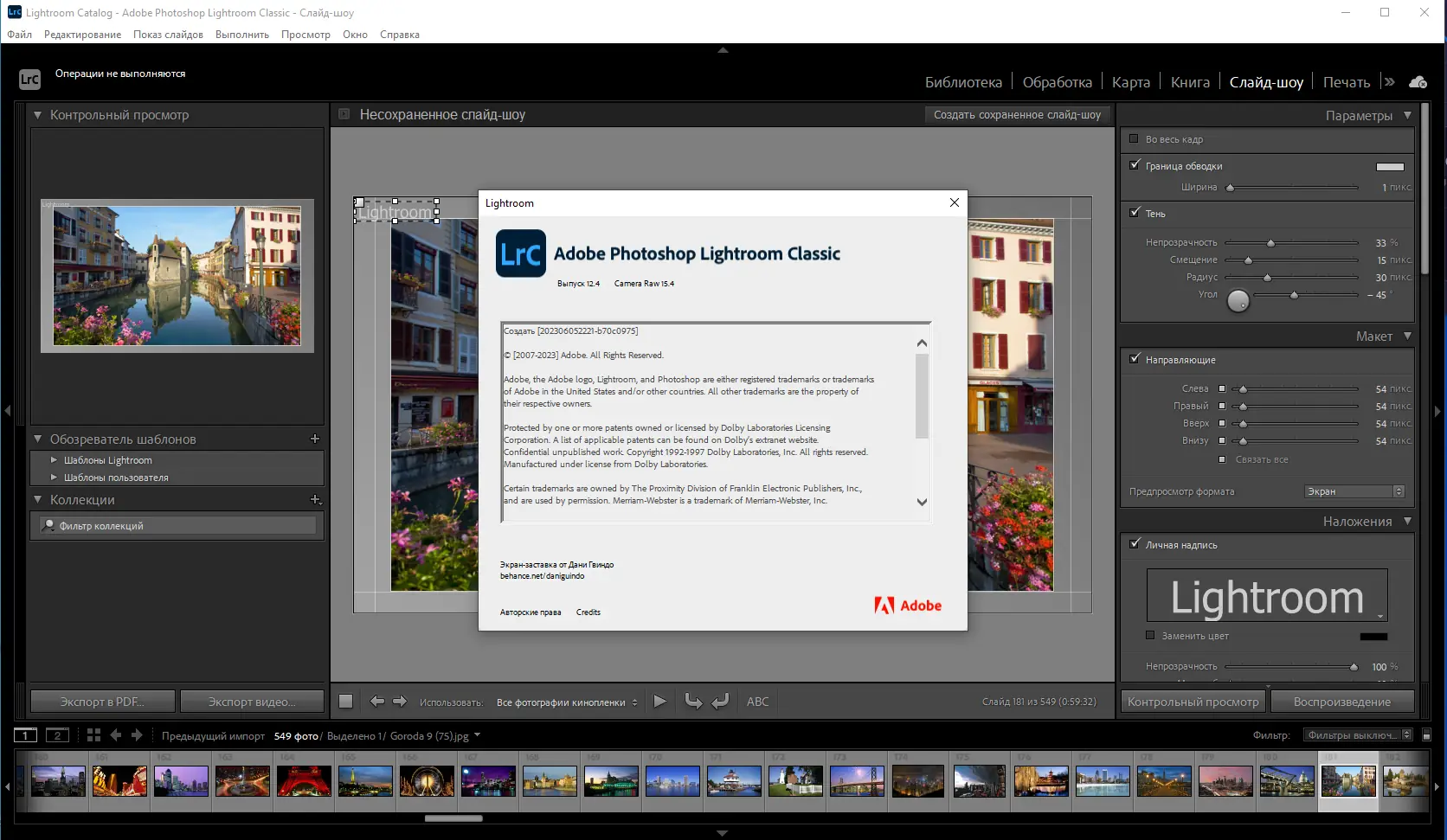Click the Экспорт в PDF button
Screen dimensions: 1447x840
pos(102,702)
